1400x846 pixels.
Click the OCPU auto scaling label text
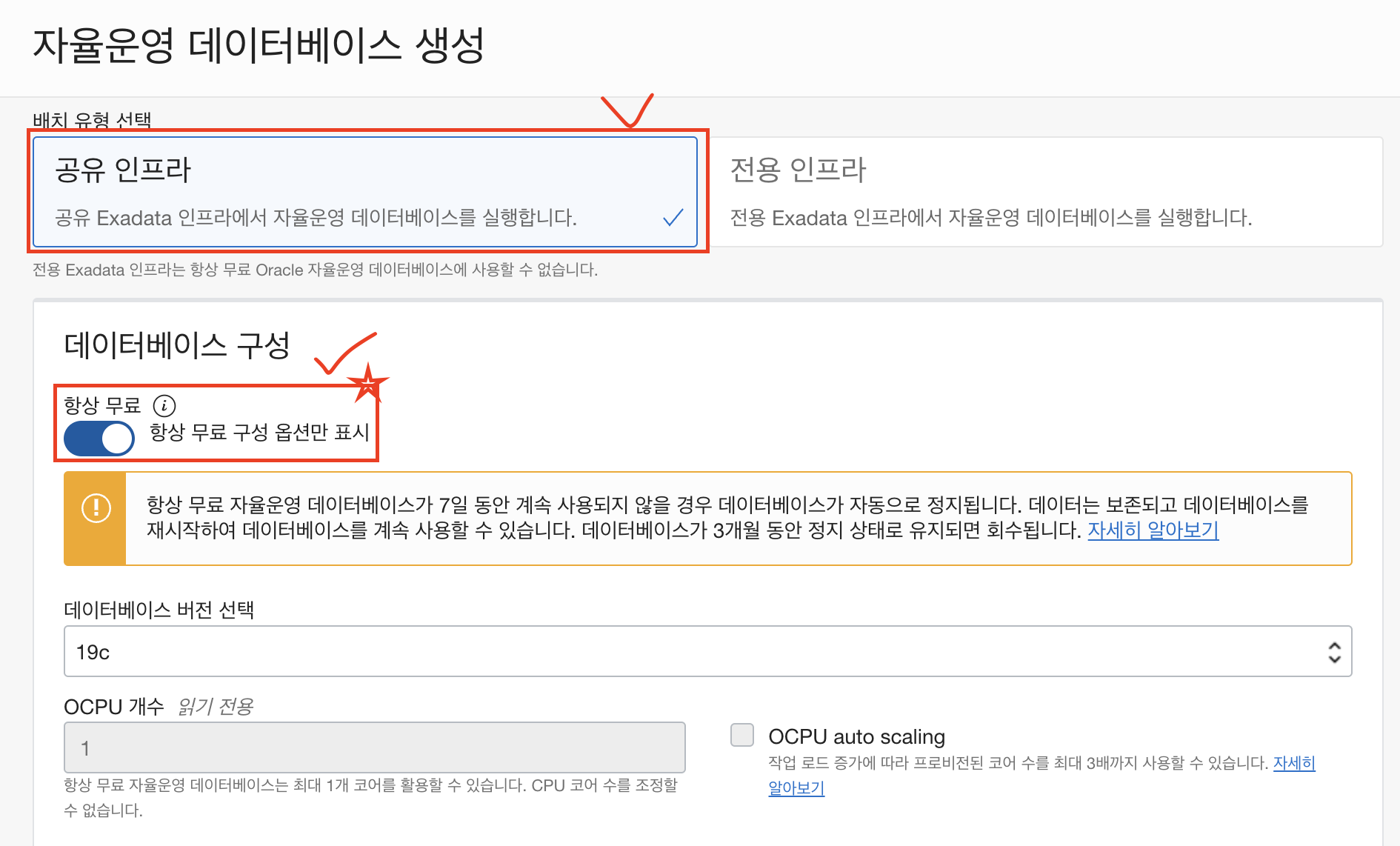pyautogui.click(x=856, y=736)
